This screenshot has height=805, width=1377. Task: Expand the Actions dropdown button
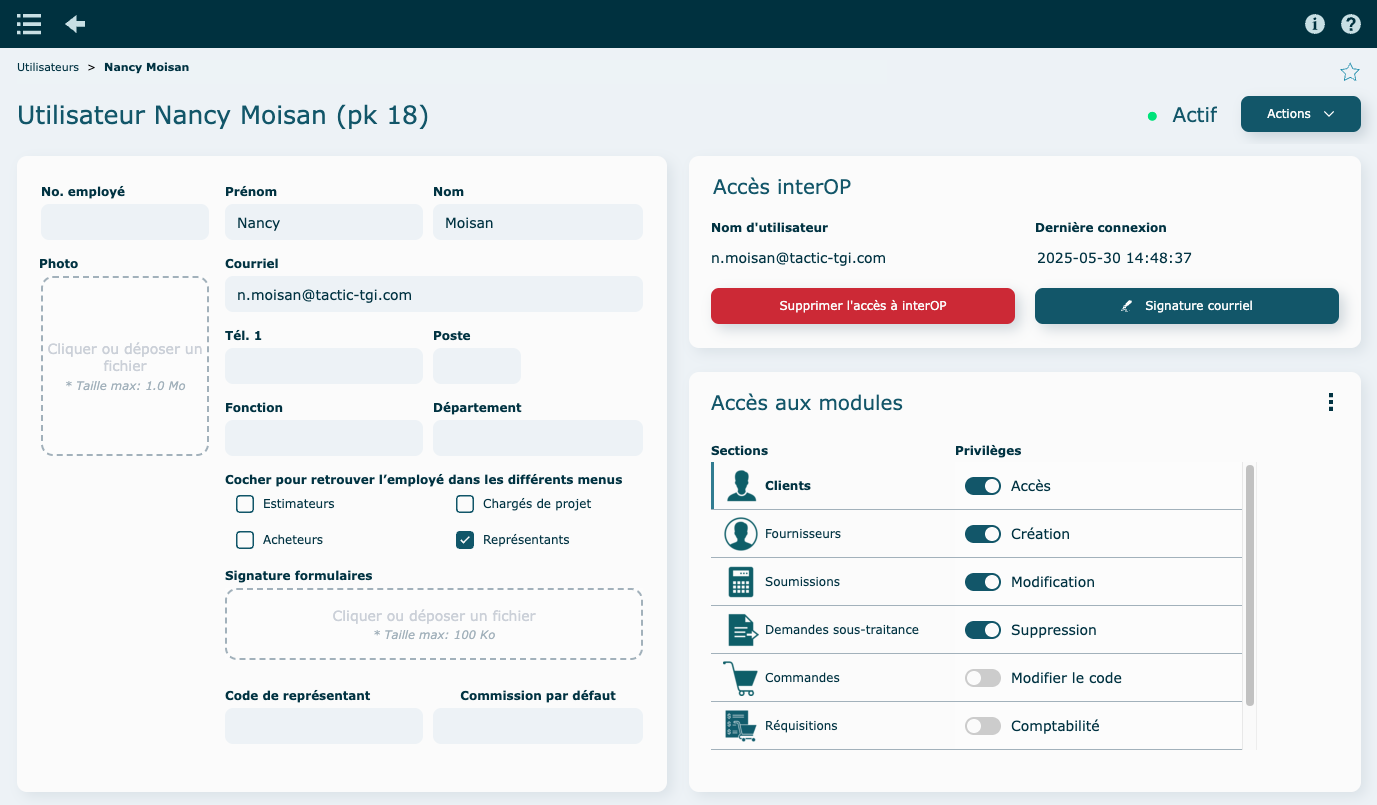[x=1300, y=114]
